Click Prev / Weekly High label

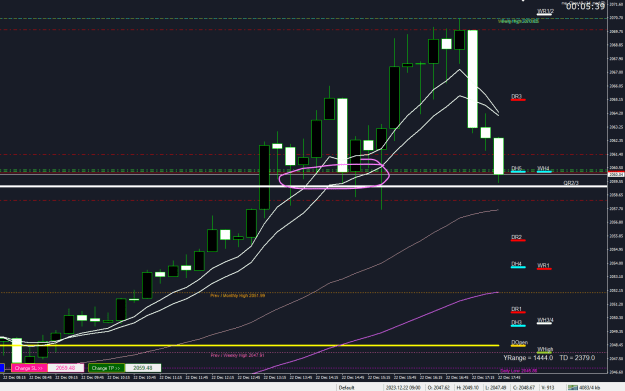[x=238, y=355]
